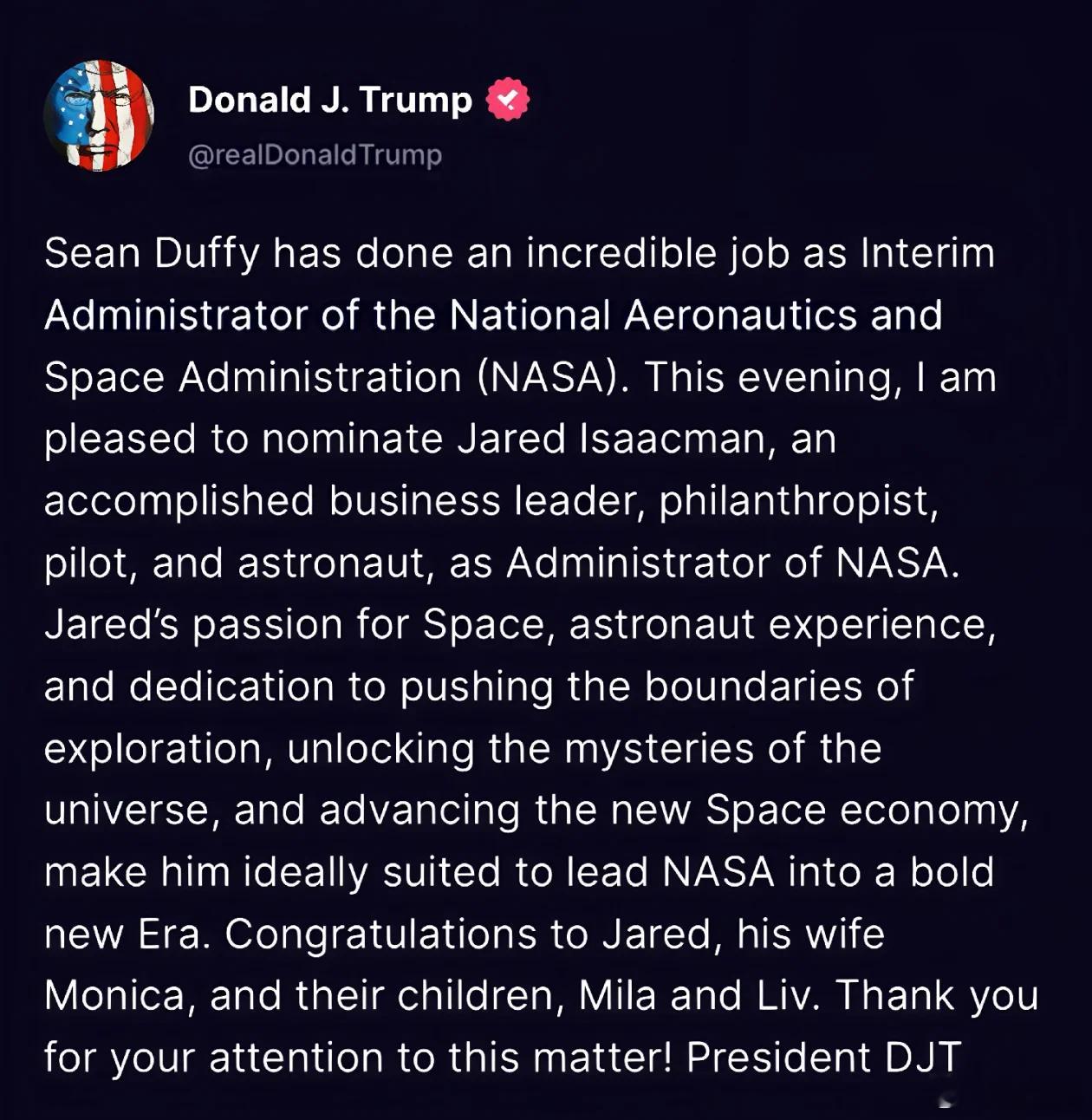Click the @realDonaldTrump username text

315,153
